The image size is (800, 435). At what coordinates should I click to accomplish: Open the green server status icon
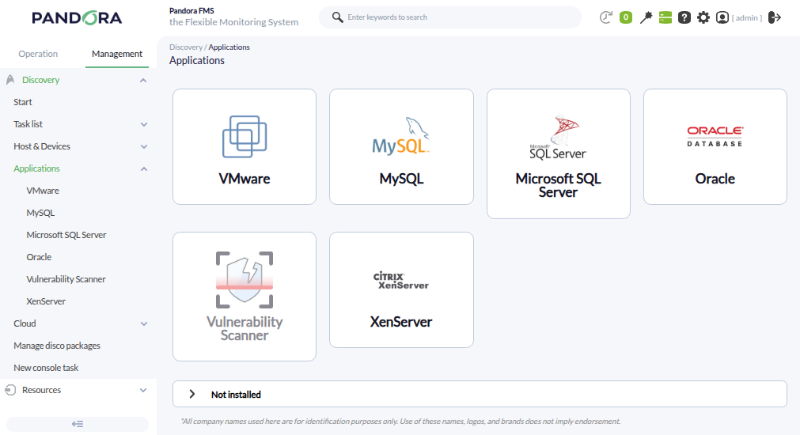click(665, 17)
